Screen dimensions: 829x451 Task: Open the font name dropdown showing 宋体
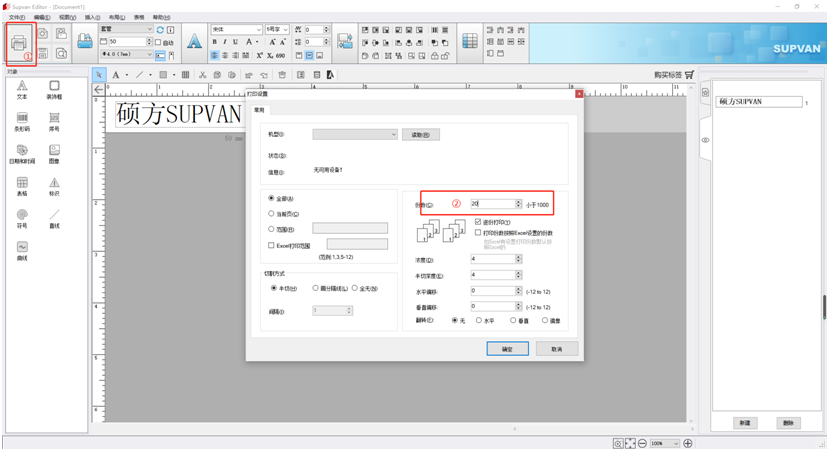tap(257, 30)
